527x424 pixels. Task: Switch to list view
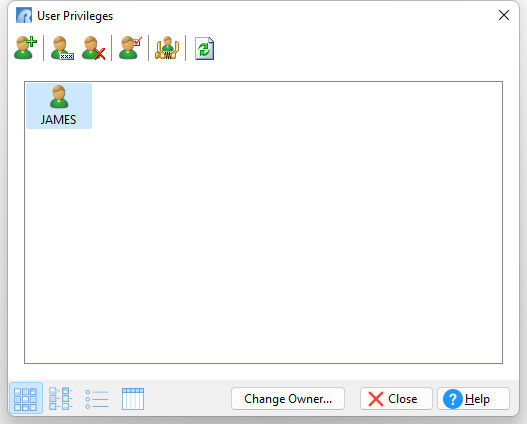[97, 399]
